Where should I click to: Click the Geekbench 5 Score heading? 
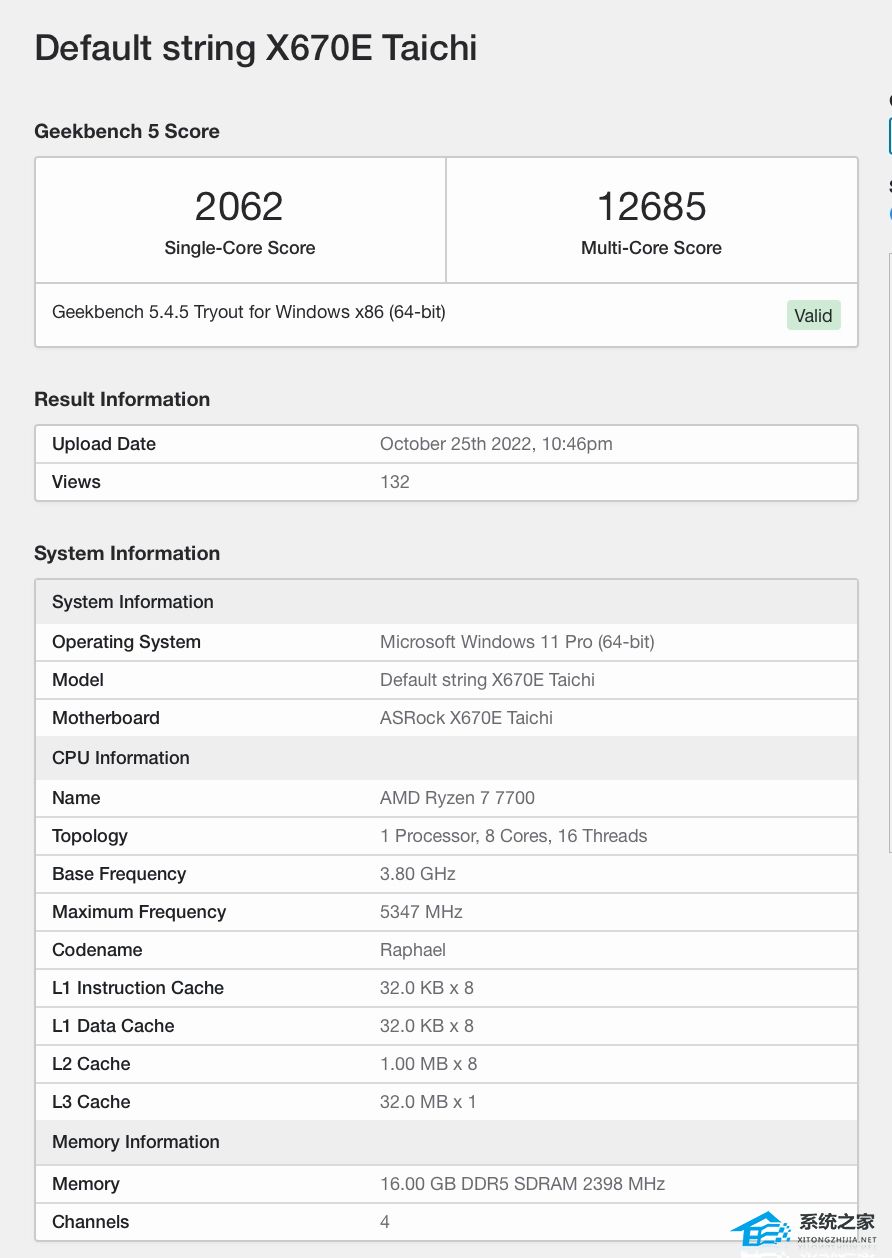pyautogui.click(x=127, y=131)
